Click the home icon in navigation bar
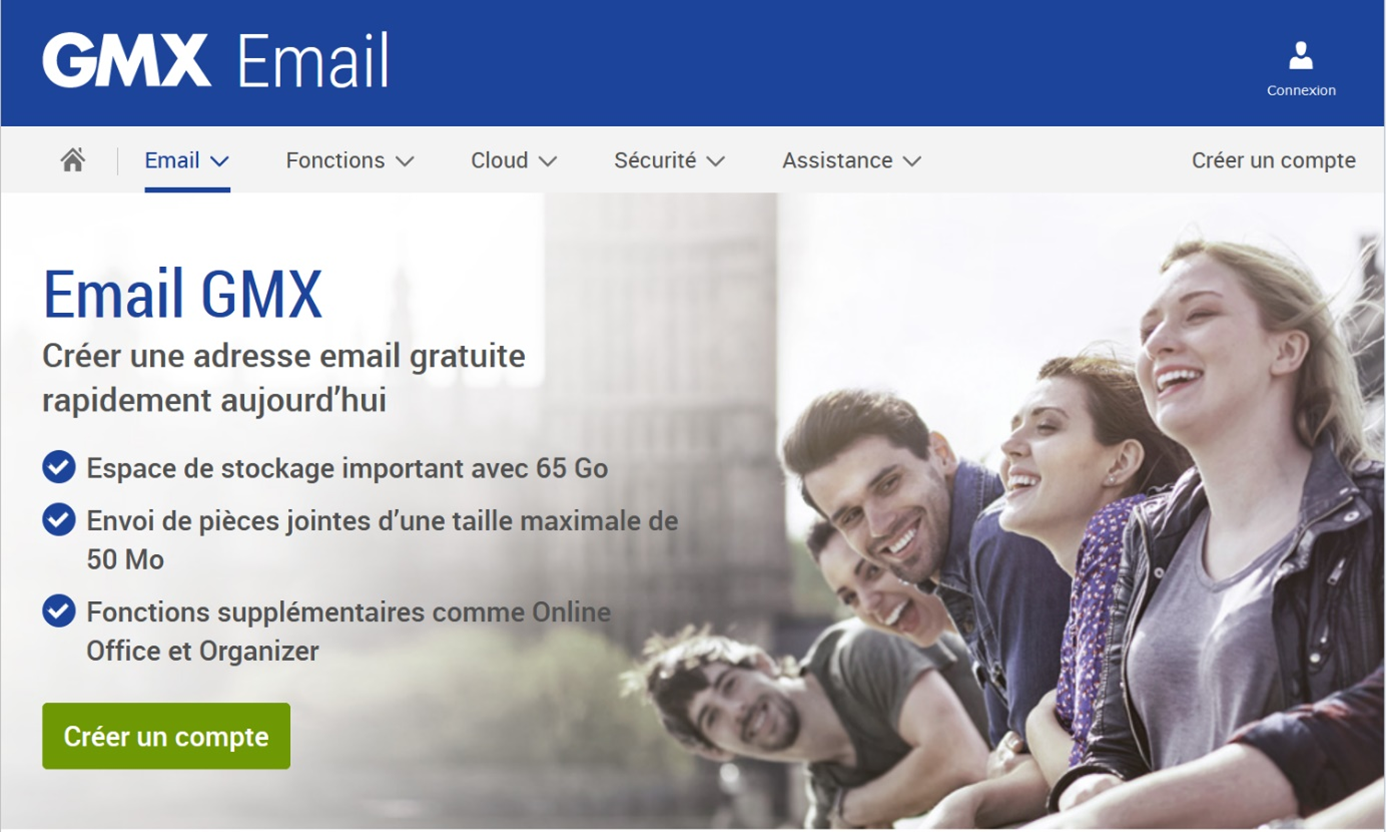The width and height of the screenshot is (1386, 832). 72,160
